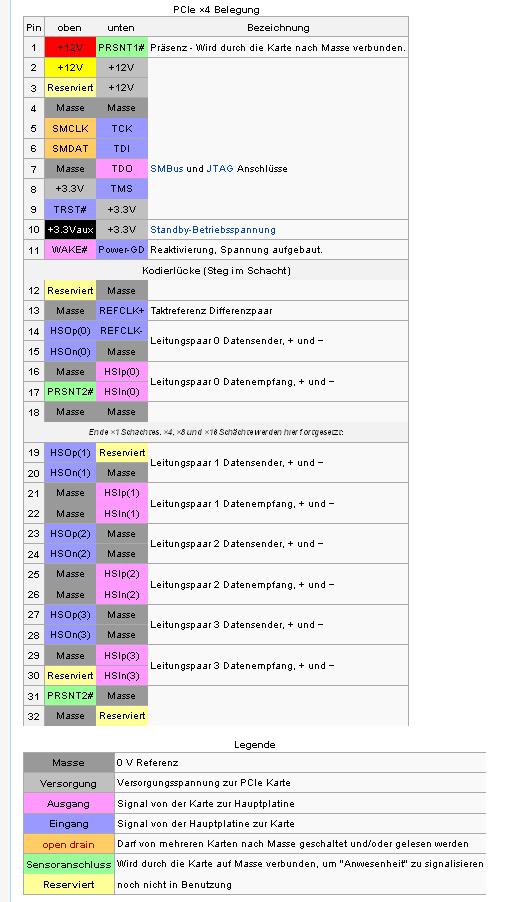This screenshot has height=902, width=510.
Task: Select the red +12V cell in pin 1 row
Action: point(70,48)
